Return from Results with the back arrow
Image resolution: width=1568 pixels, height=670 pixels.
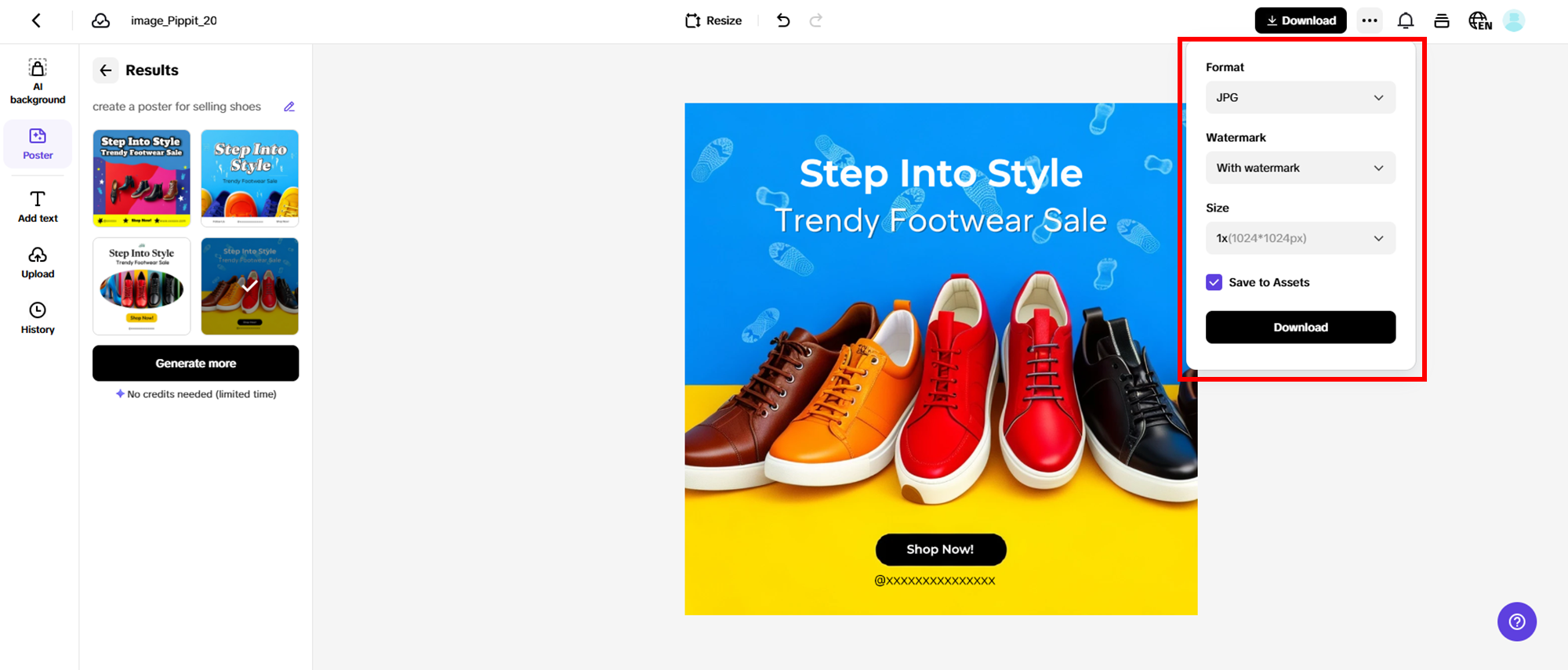click(106, 71)
